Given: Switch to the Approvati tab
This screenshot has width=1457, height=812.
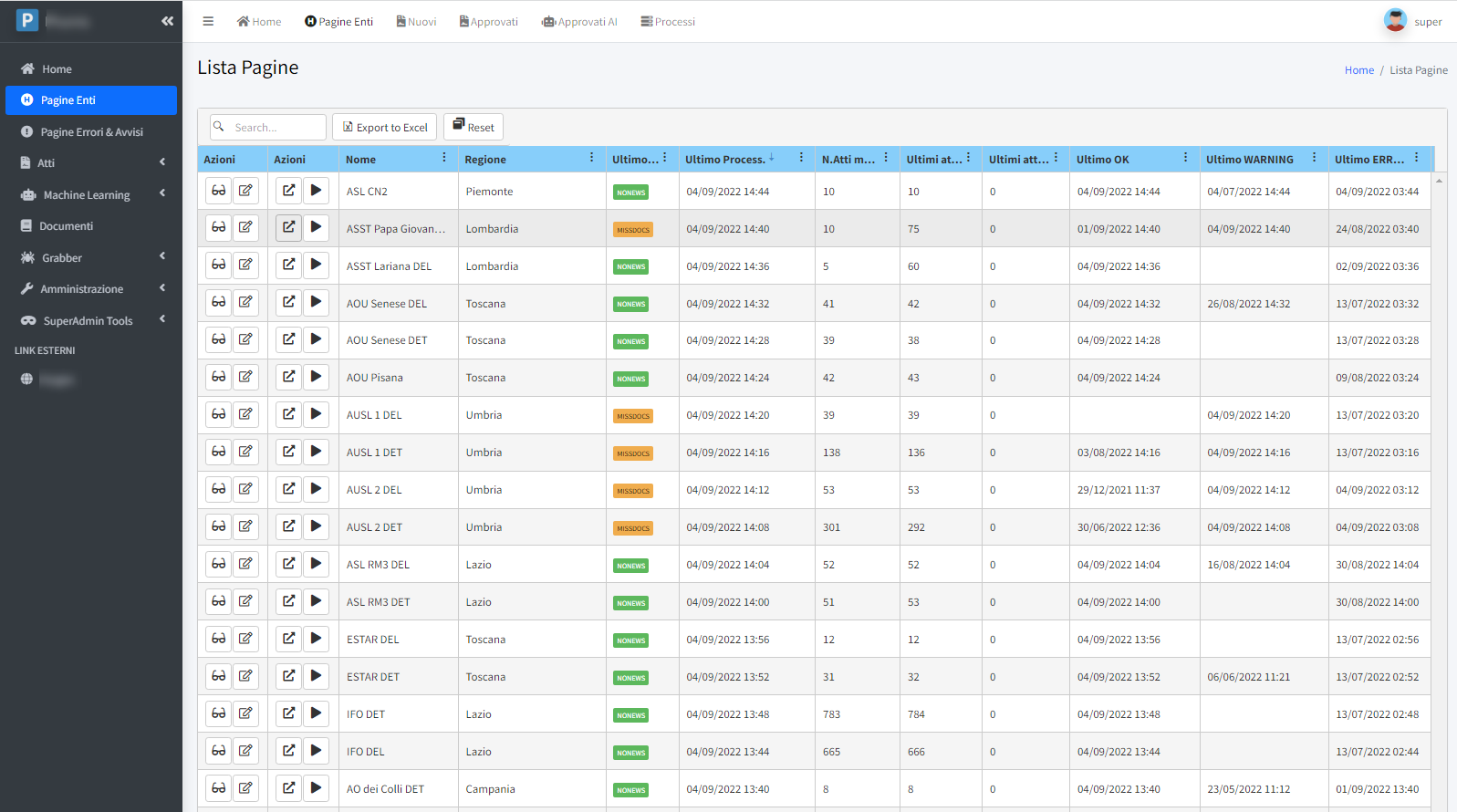Looking at the screenshot, I should [x=489, y=22].
